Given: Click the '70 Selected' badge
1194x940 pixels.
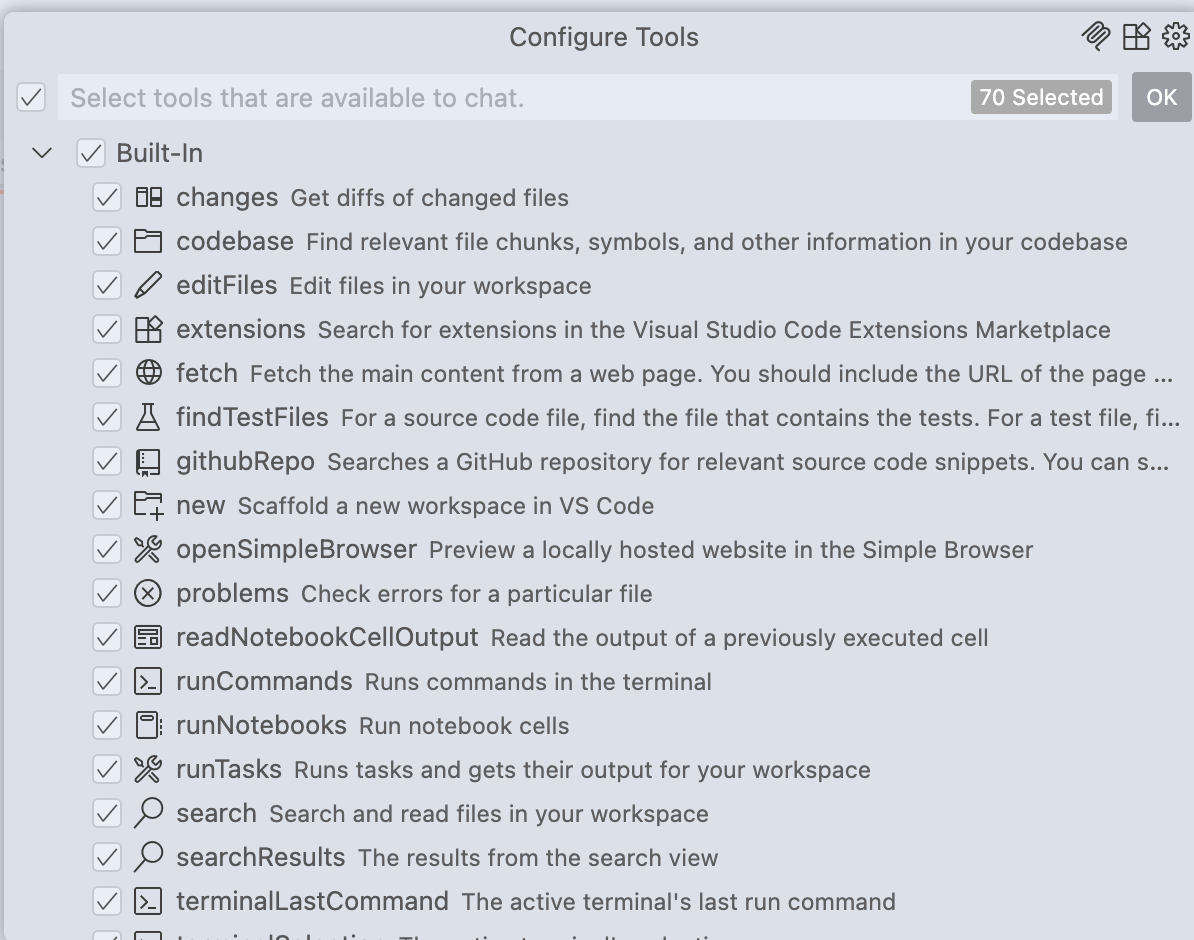Looking at the screenshot, I should tap(1041, 98).
